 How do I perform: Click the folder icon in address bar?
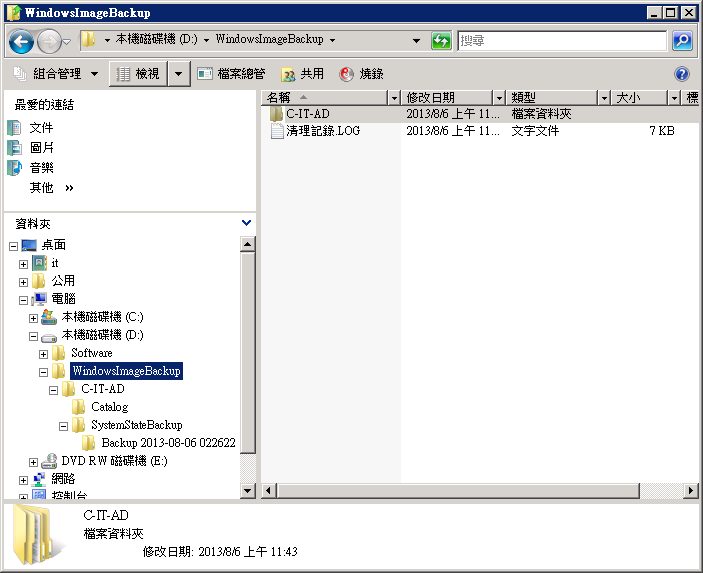(x=89, y=40)
